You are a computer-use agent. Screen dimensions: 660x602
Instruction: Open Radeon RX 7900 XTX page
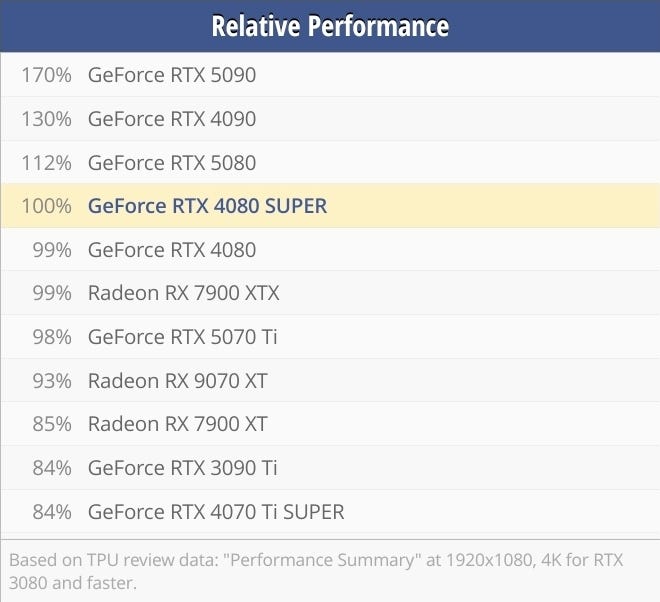tap(184, 293)
